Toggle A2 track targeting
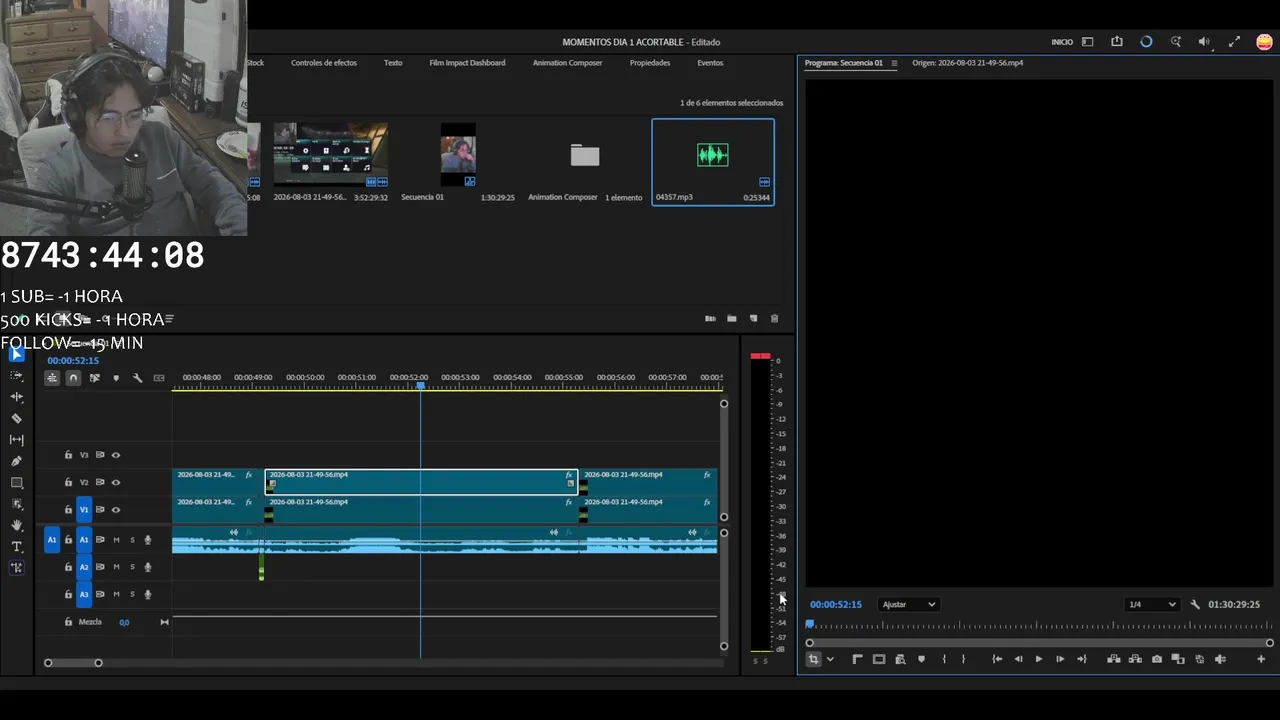Viewport: 1280px width, 720px height. coord(84,567)
